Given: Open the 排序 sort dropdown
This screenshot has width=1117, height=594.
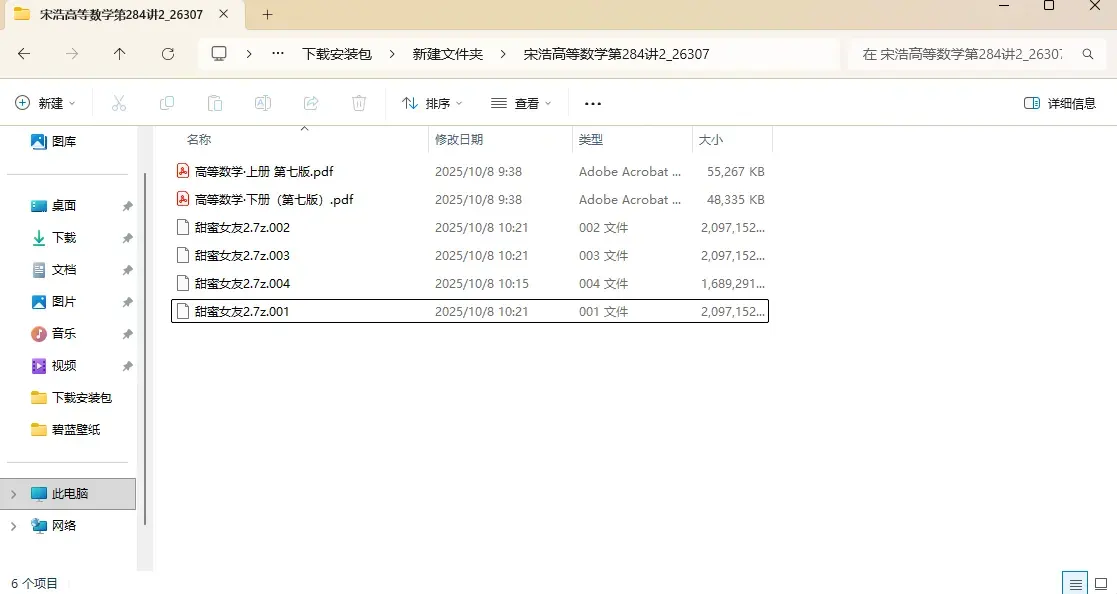Looking at the screenshot, I should (432, 103).
